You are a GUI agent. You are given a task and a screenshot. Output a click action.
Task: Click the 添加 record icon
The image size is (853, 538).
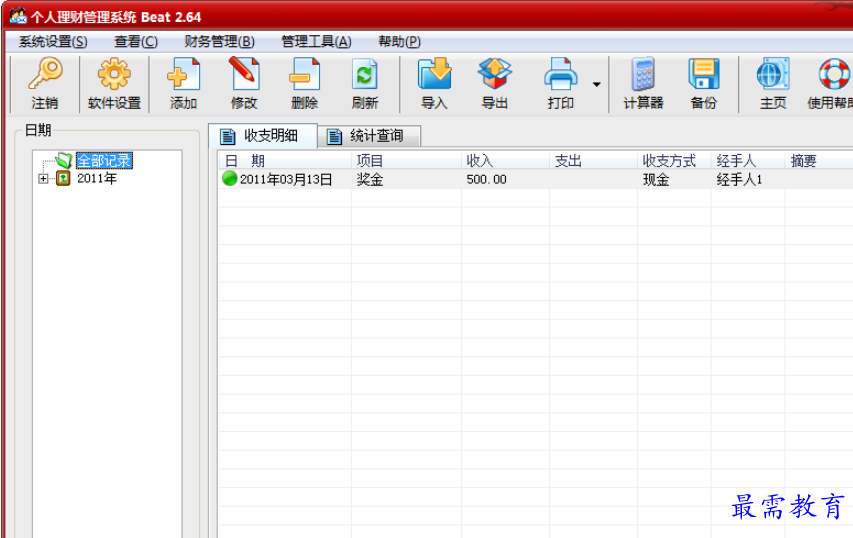tap(183, 73)
